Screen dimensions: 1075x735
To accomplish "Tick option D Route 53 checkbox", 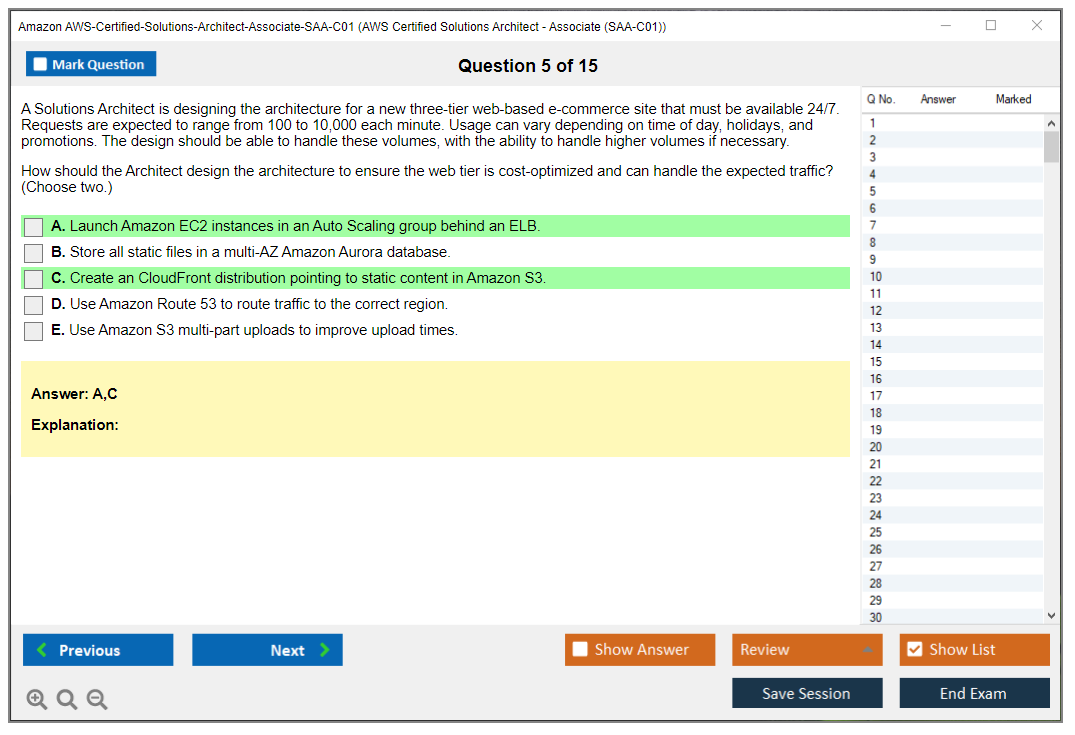I will (x=33, y=305).
